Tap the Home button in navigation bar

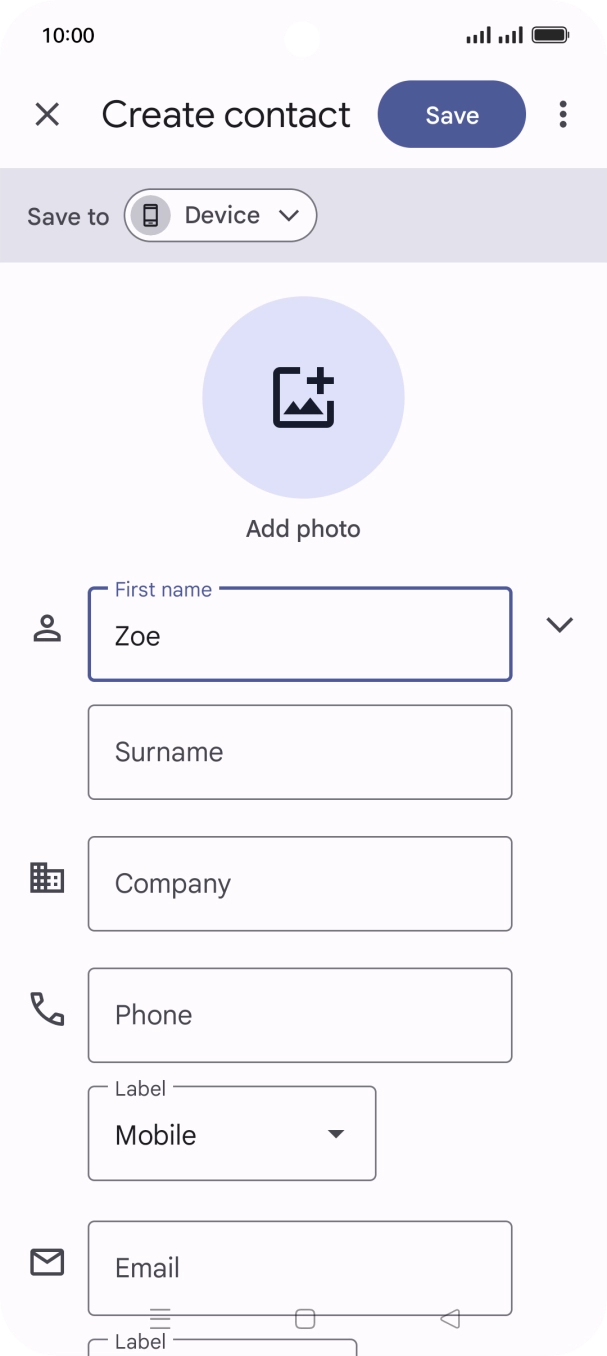pos(303,1320)
